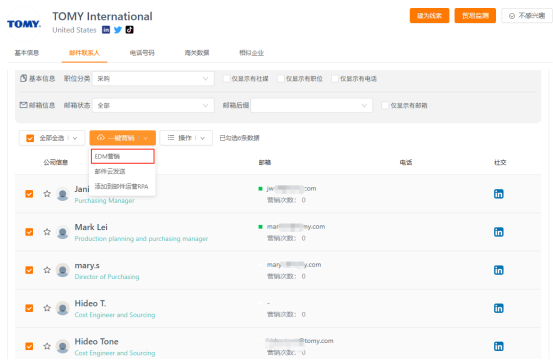Uncheck Hideo Tone's row checkbox

tap(29, 346)
